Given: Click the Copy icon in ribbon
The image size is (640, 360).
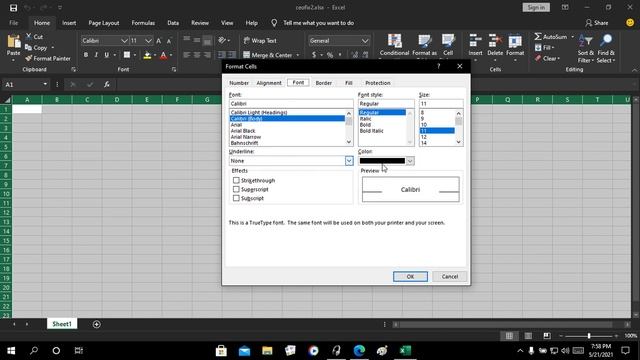Looking at the screenshot, I should coord(29,47).
